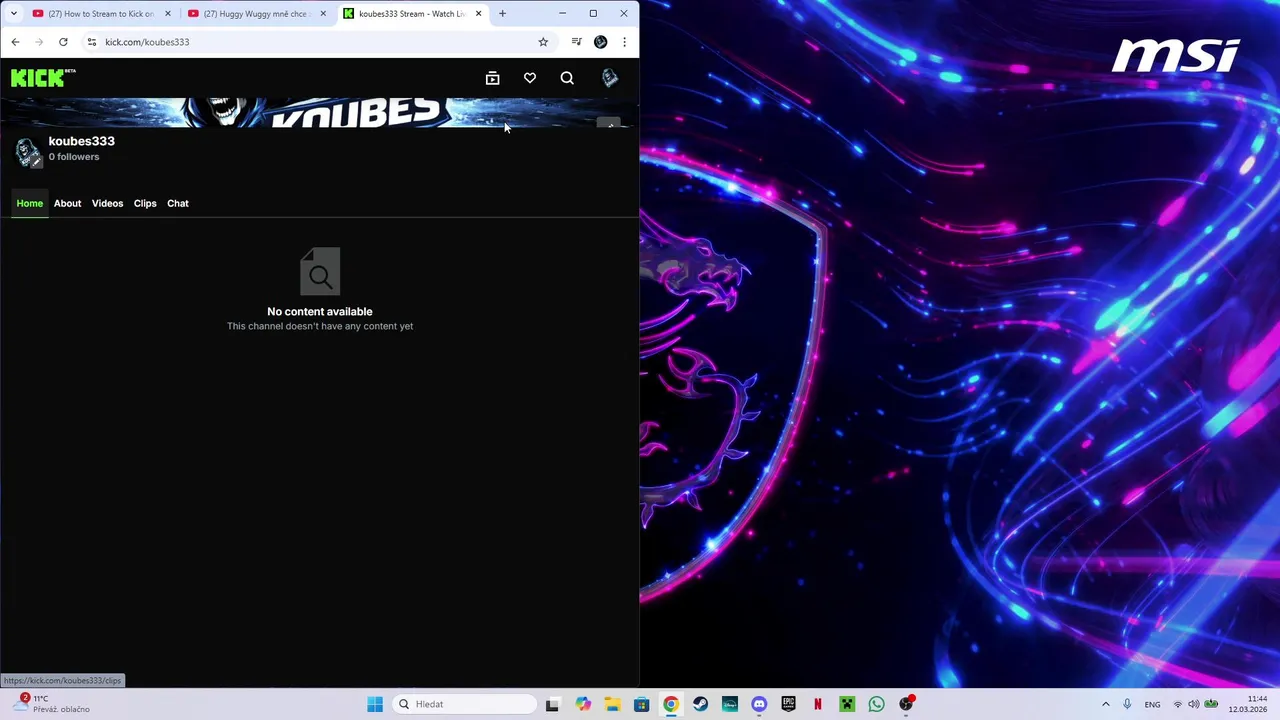Screen dimensions: 1280x720
Task: Go back in browser history
Action: (x=15, y=42)
